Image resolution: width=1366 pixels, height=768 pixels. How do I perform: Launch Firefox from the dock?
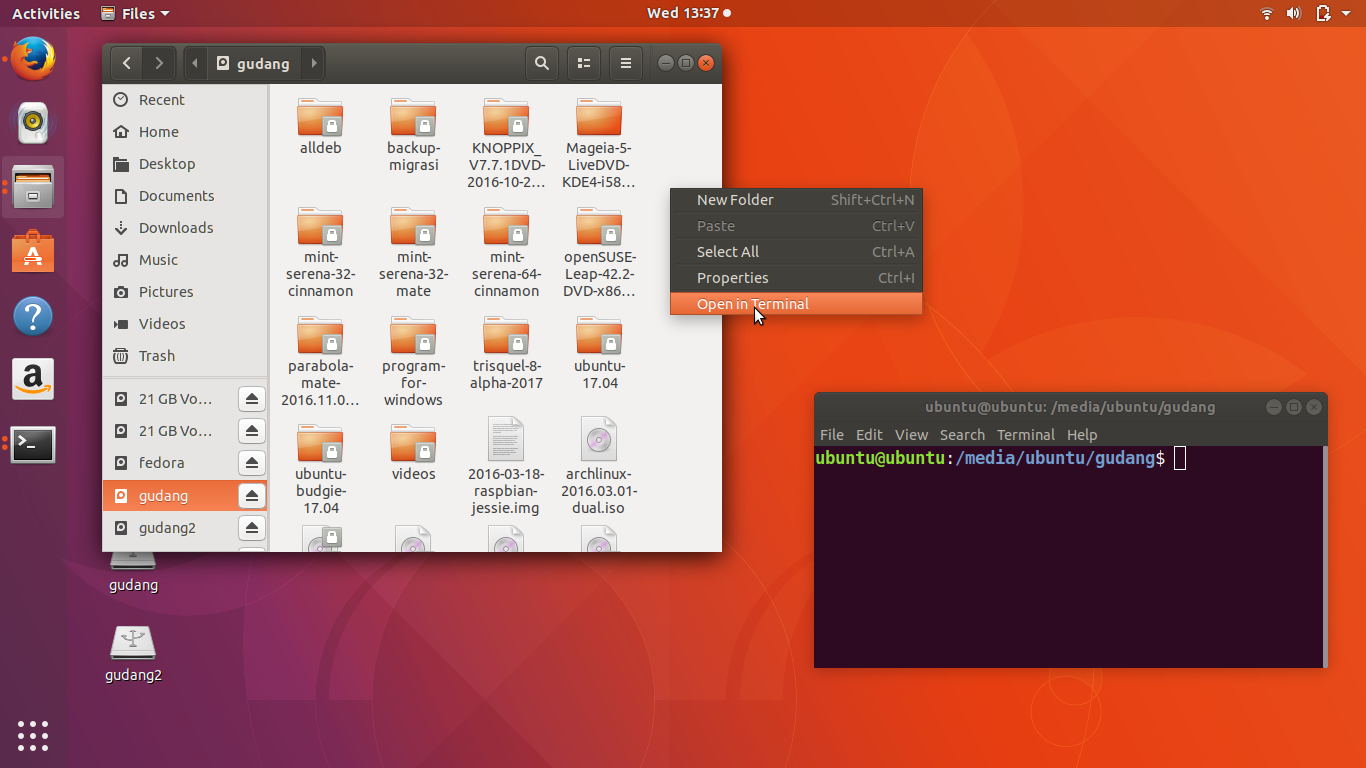tap(33, 59)
